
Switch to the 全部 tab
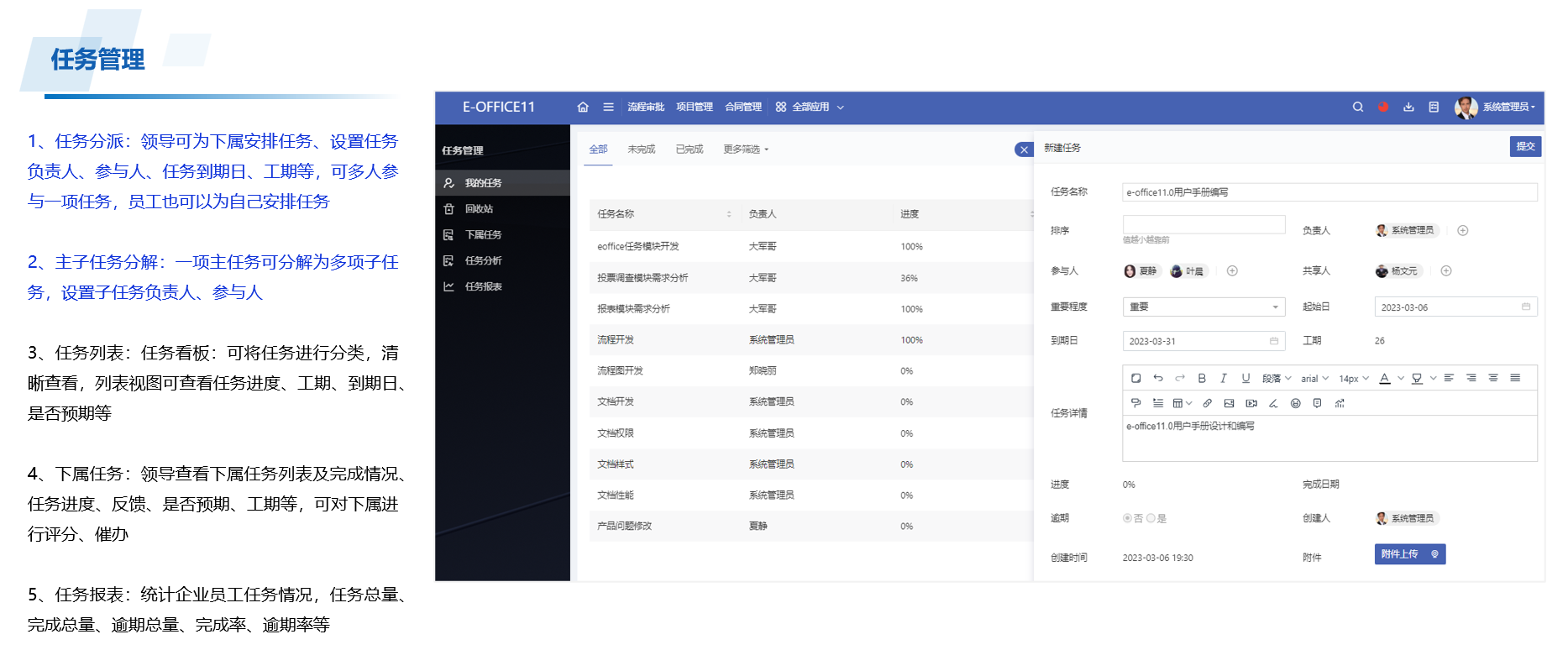(598, 149)
